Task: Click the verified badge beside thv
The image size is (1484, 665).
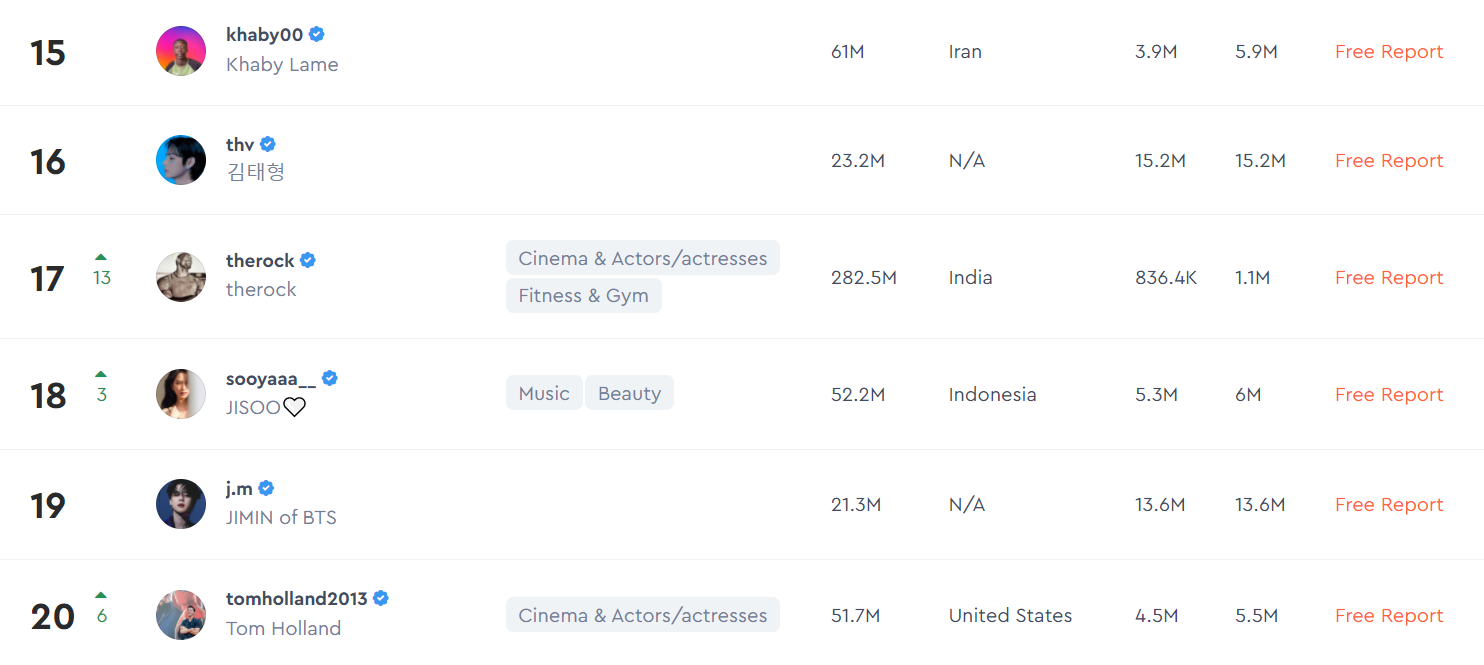Action: (x=268, y=144)
